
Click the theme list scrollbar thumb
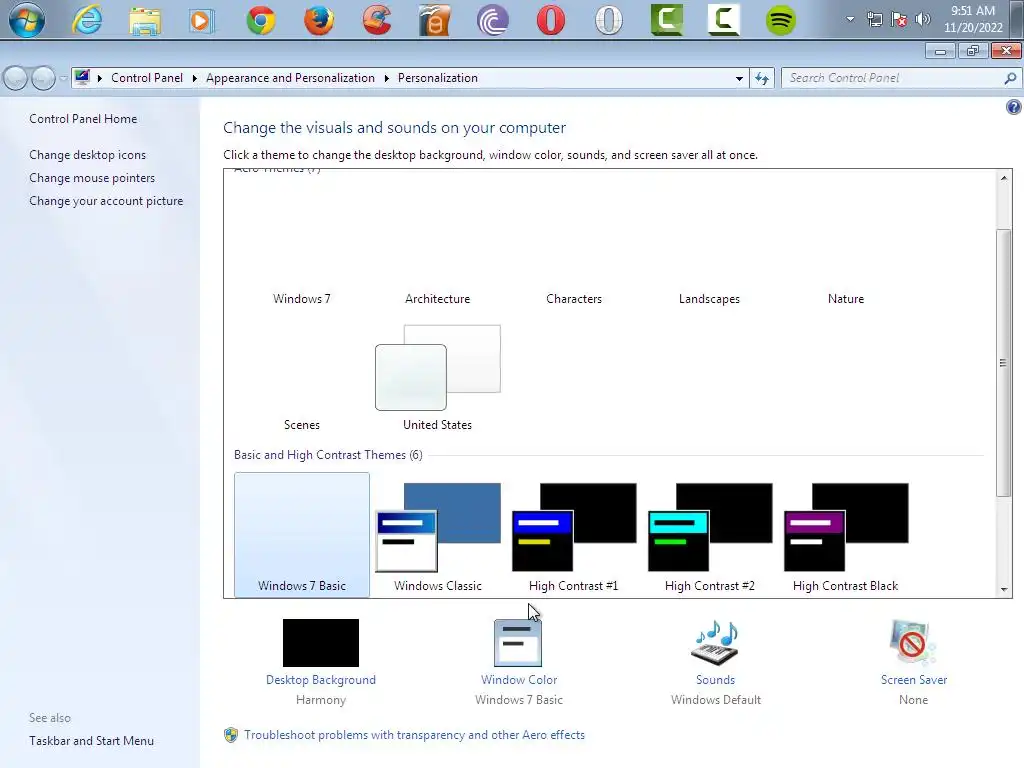pos(1003,362)
